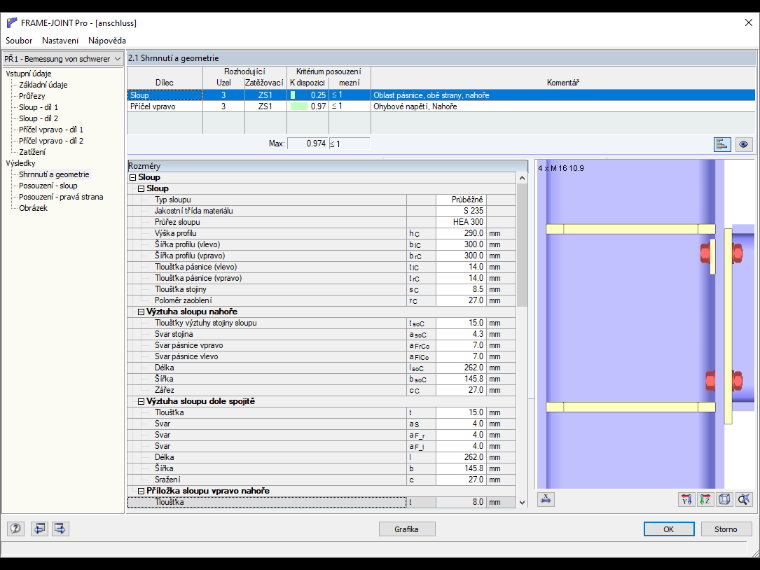Click the Sloup row green ratio bar

[x=293, y=95]
